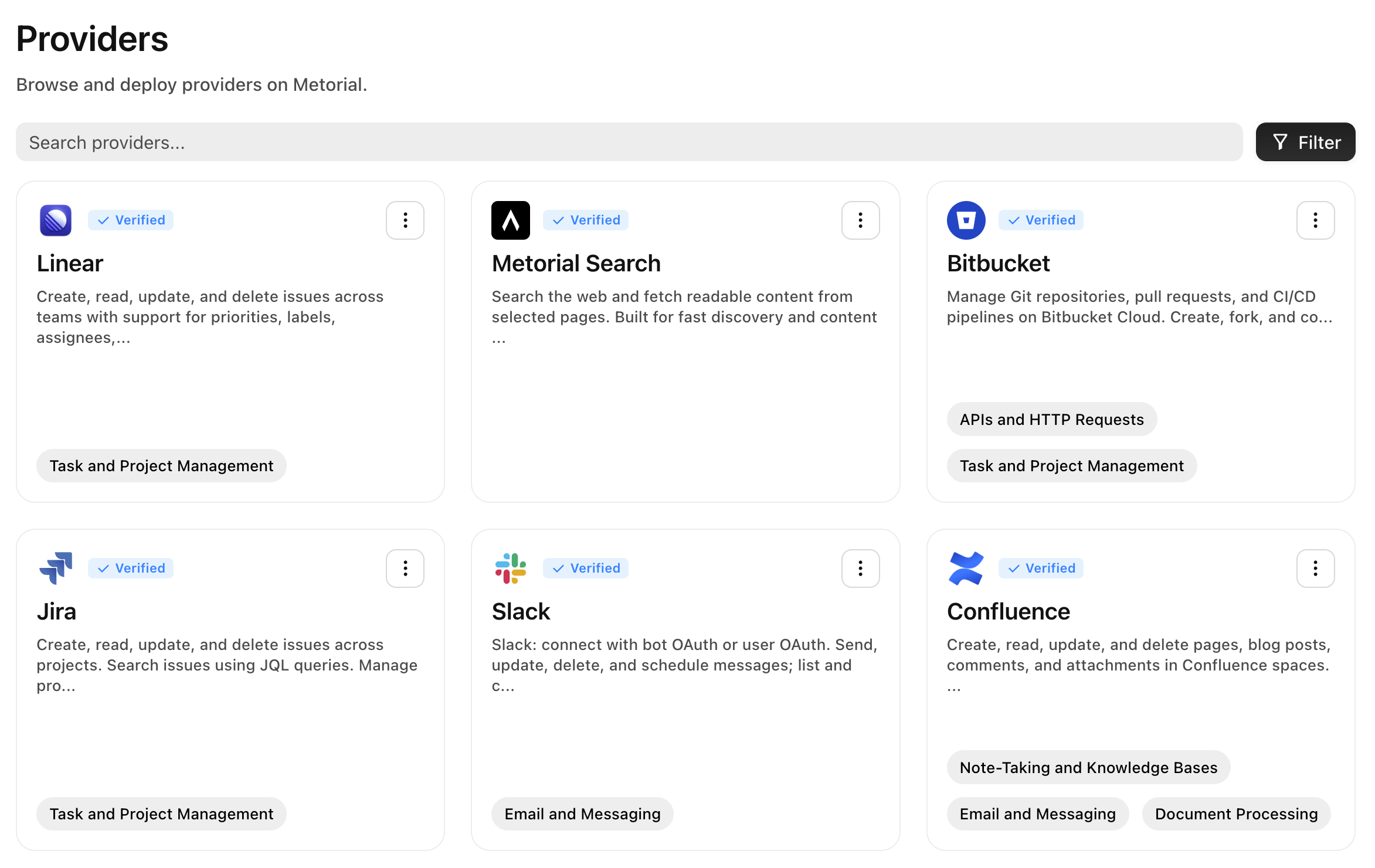This screenshot has width=1375, height=868.
Task: Click the Linear provider logo icon
Action: click(56, 220)
